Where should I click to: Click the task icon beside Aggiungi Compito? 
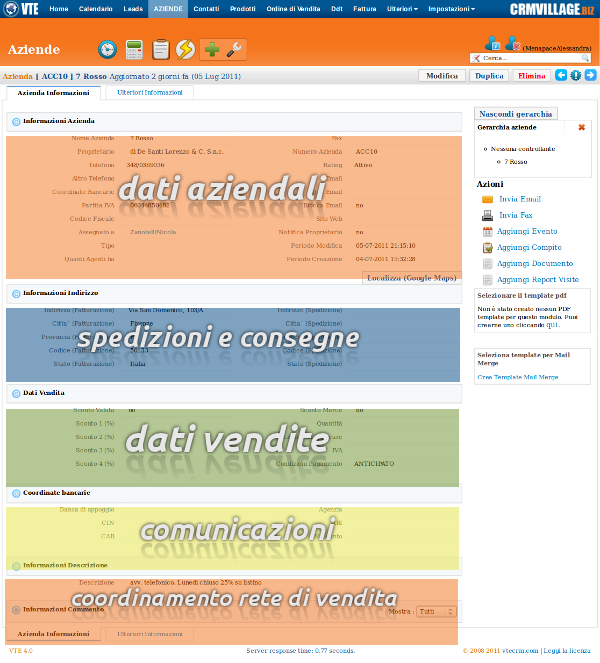[x=488, y=247]
